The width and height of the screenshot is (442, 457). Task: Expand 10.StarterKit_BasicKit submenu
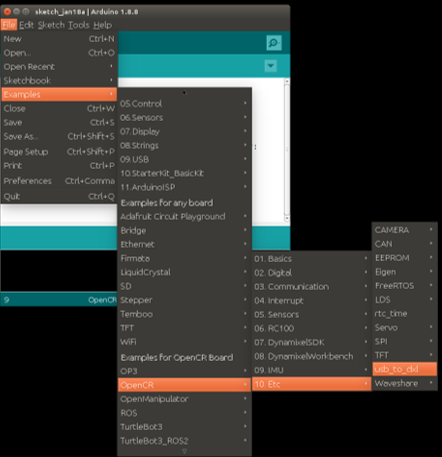pos(185,173)
